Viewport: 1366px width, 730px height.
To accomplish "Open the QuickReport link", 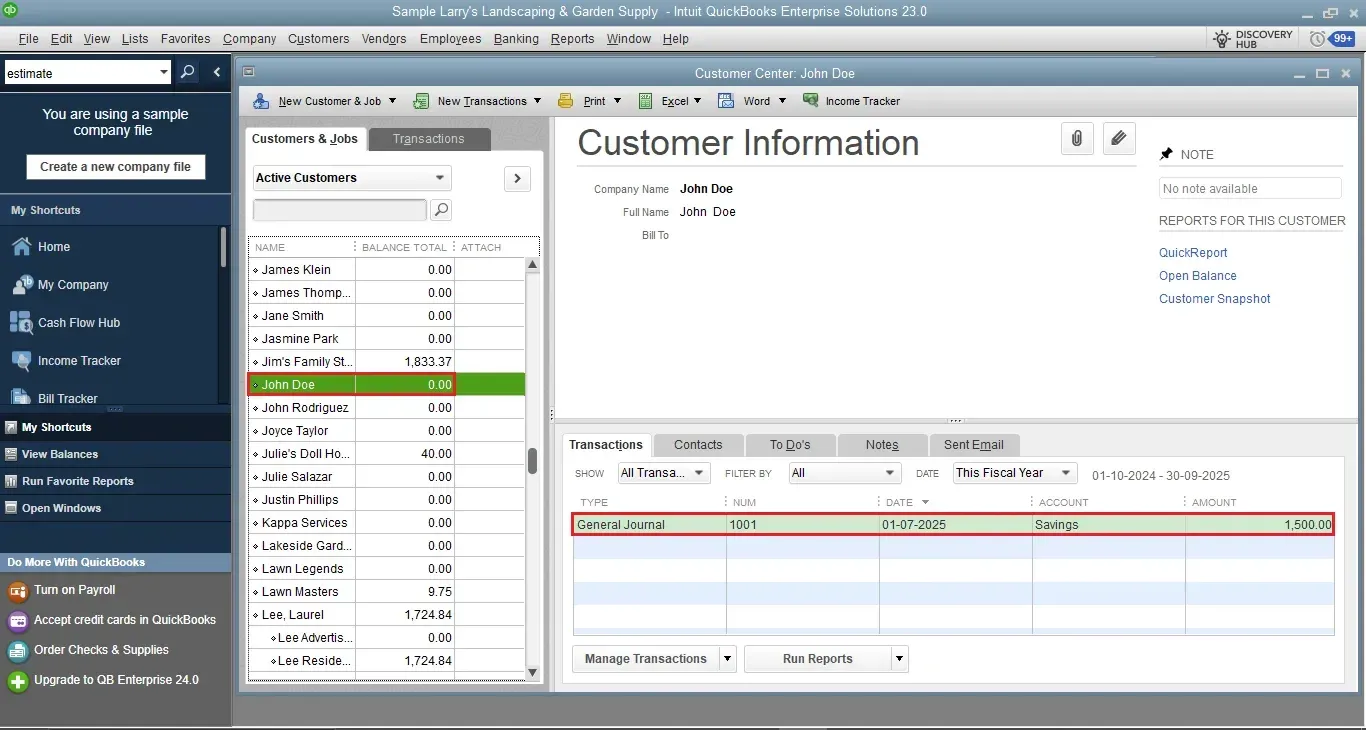I will tap(1193, 253).
